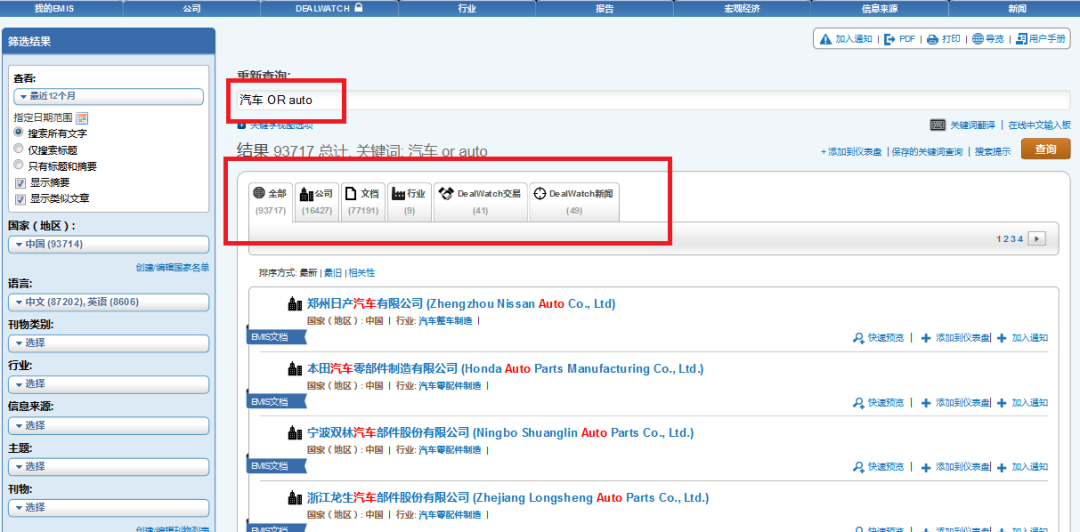Select the 搜索所有文字 radio button
The image size is (1080, 532).
19,132
